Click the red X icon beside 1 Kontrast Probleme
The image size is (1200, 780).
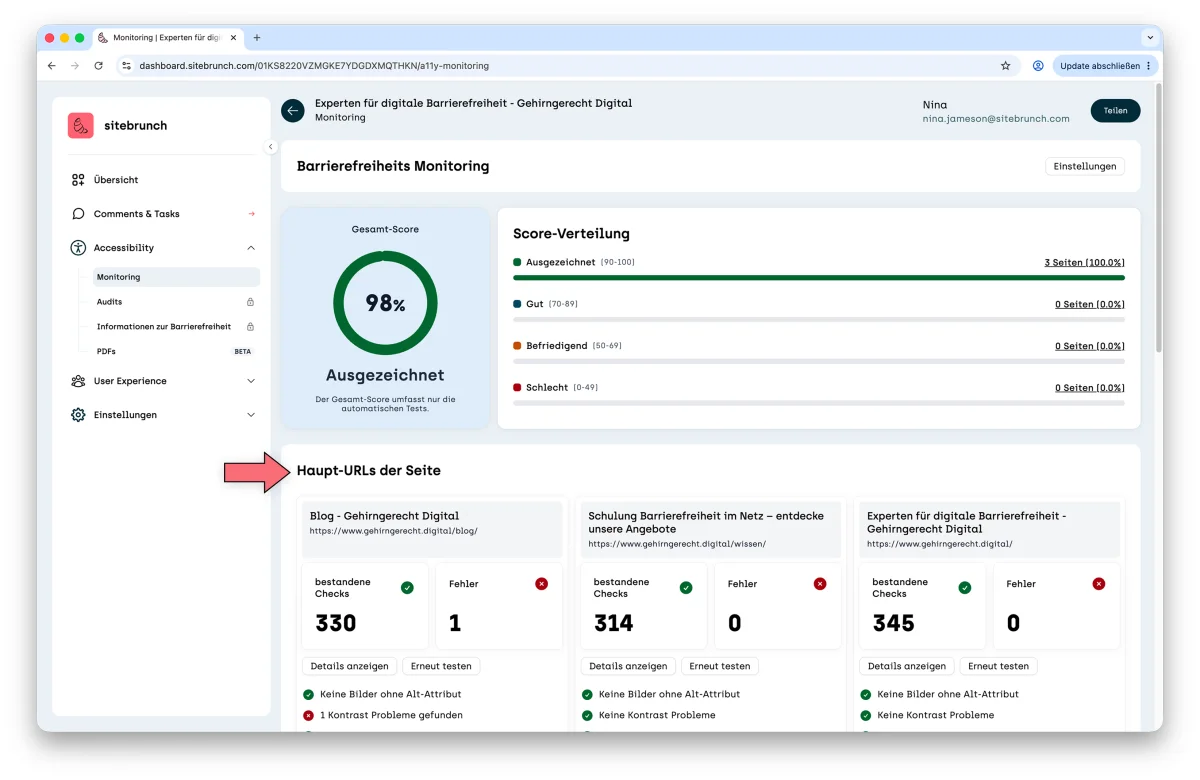(308, 715)
